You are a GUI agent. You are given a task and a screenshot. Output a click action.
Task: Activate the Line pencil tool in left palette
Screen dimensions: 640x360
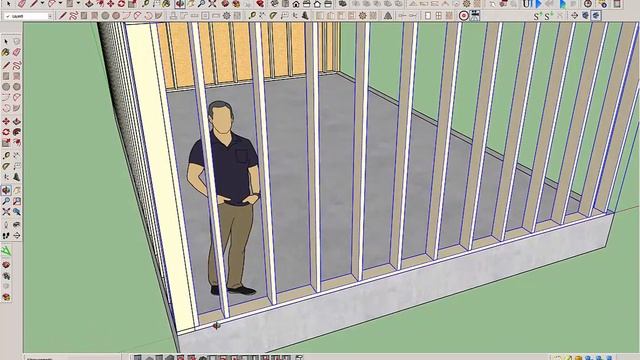6,65
